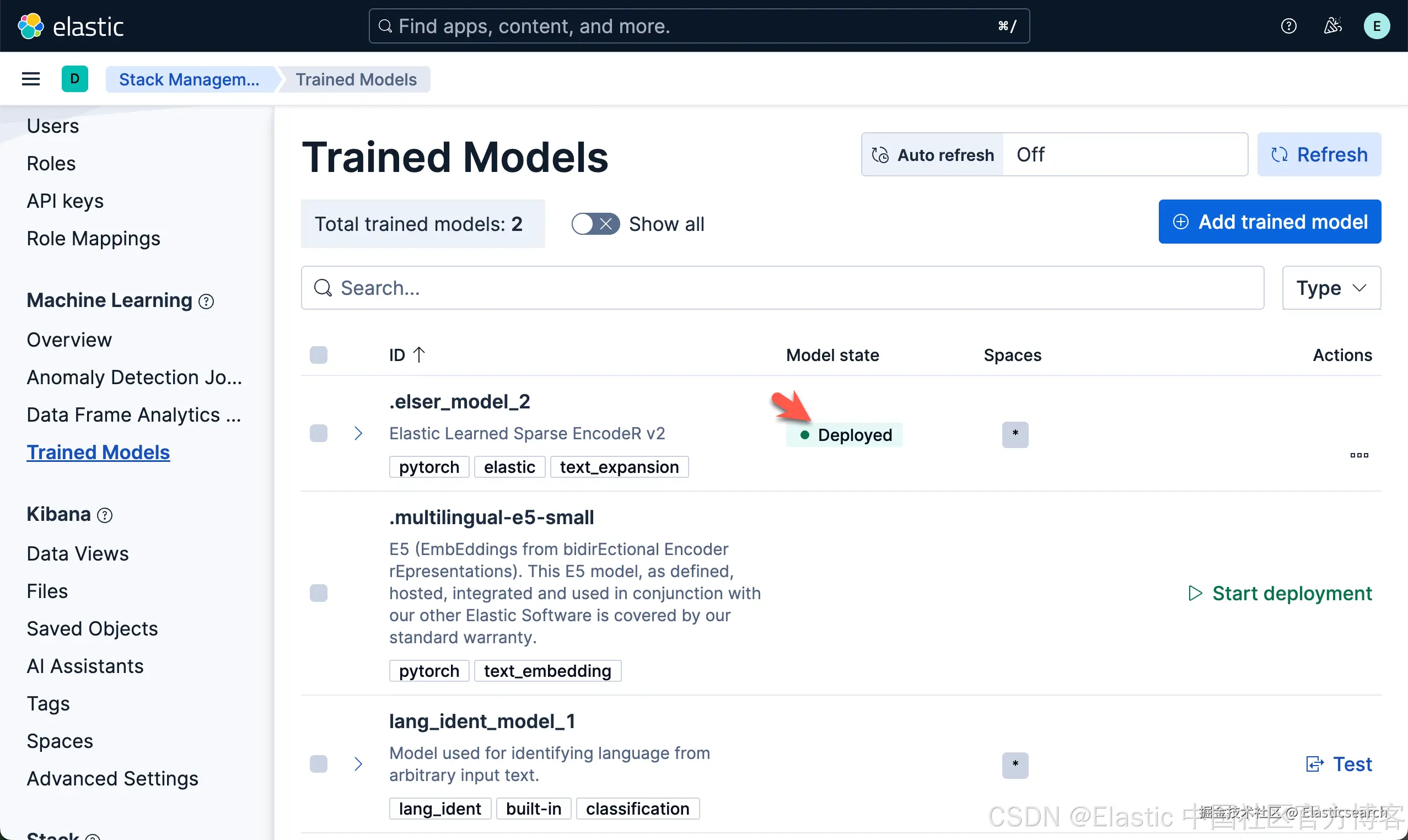Expand the .elser_model_2 row details
This screenshot has width=1408, height=840.
(x=358, y=434)
